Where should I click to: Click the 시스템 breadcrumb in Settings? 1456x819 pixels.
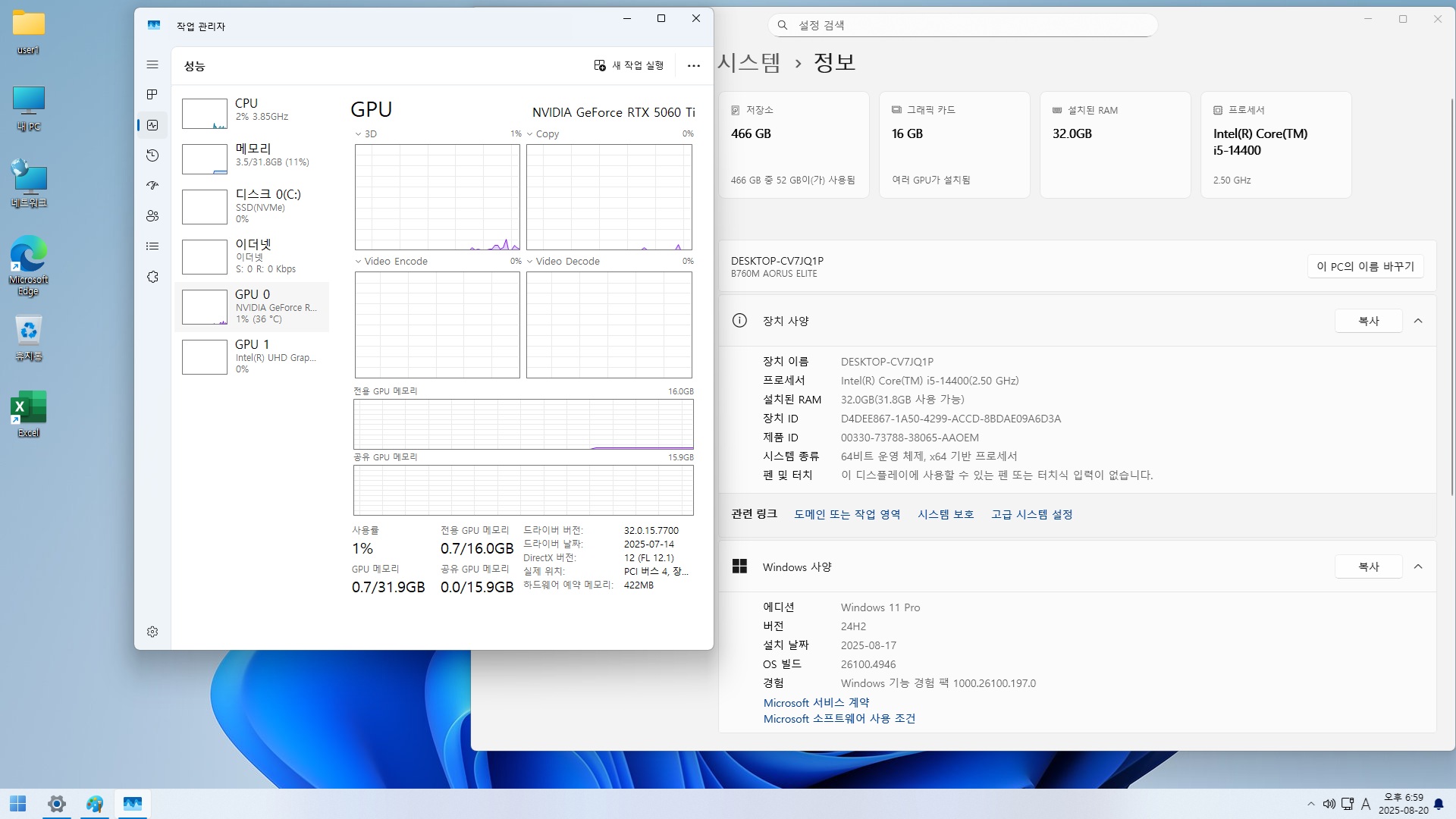point(749,62)
